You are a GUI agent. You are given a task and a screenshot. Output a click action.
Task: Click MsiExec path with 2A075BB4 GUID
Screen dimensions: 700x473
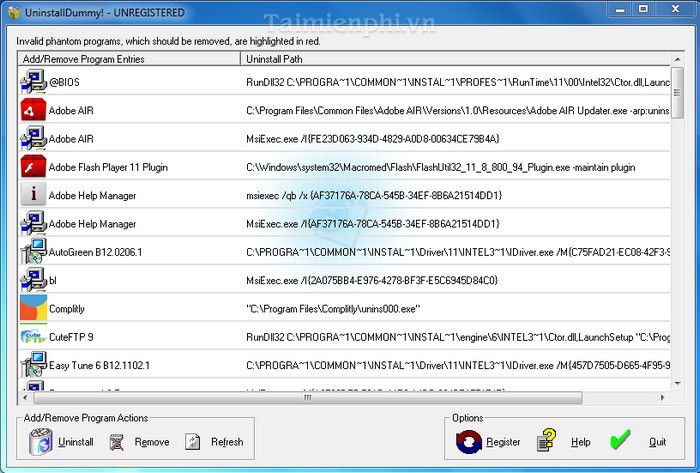tap(372, 280)
